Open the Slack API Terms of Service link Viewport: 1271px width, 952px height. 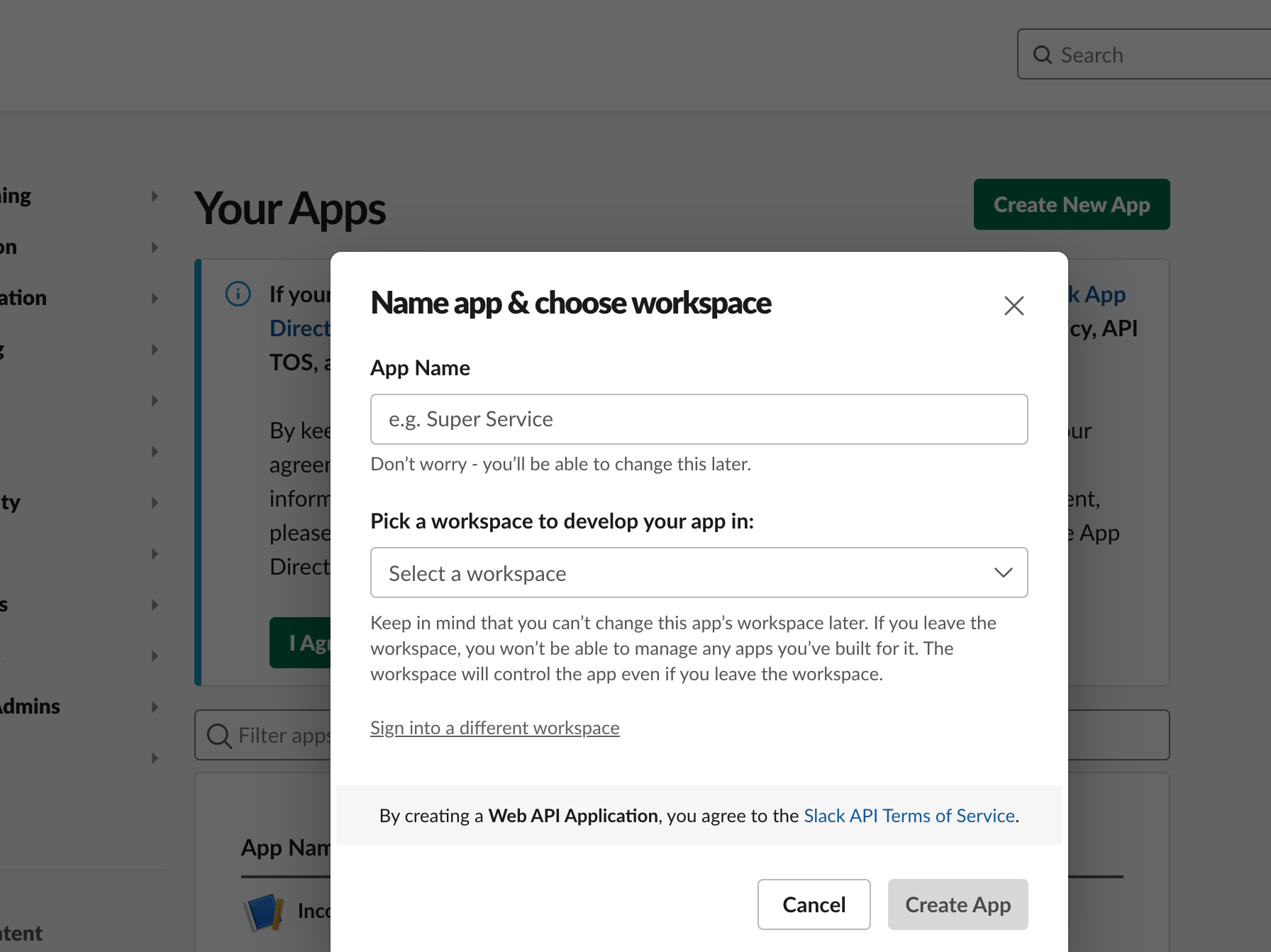[x=909, y=816]
